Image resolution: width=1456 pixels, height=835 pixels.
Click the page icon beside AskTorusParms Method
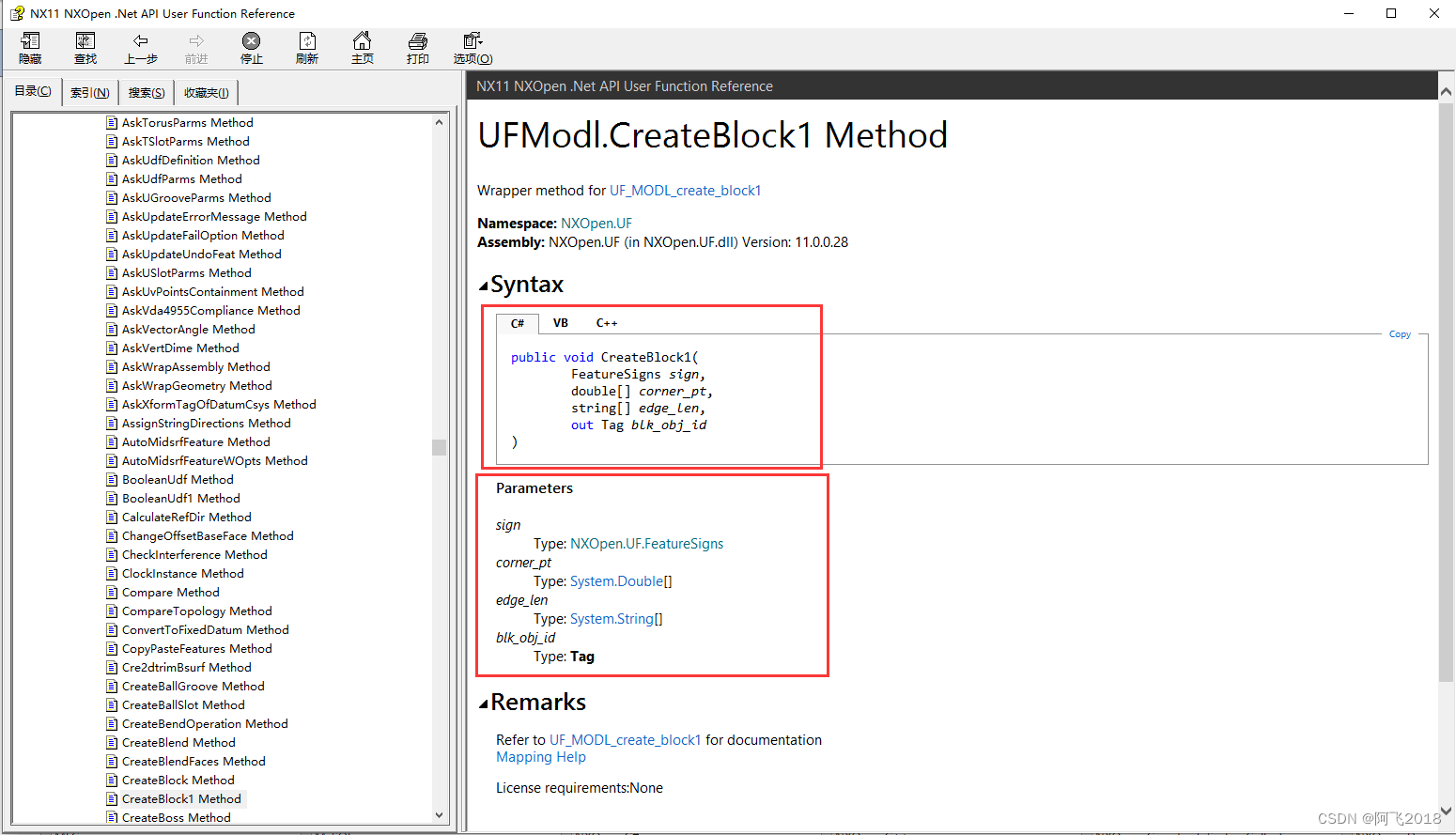click(x=112, y=123)
